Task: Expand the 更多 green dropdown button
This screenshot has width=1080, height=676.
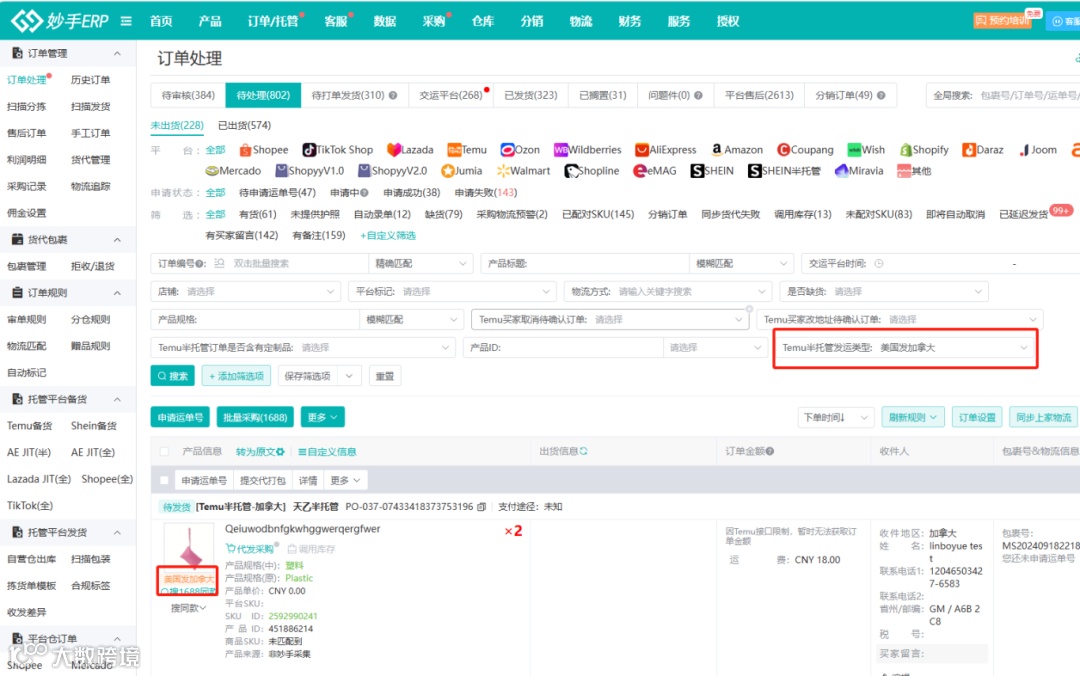Action: pyautogui.click(x=322, y=417)
